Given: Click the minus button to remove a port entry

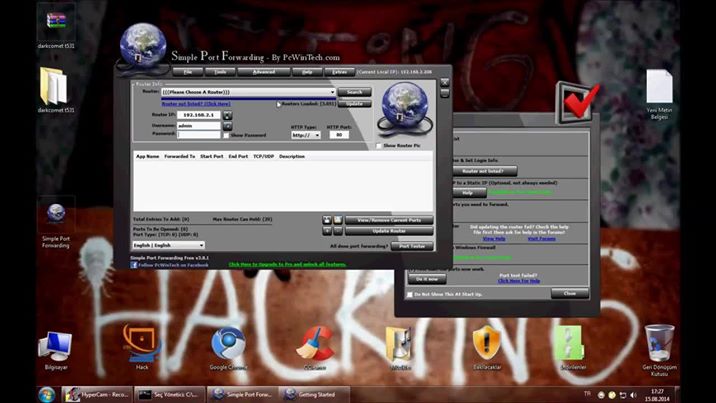Looking at the screenshot, I should coord(338,231).
